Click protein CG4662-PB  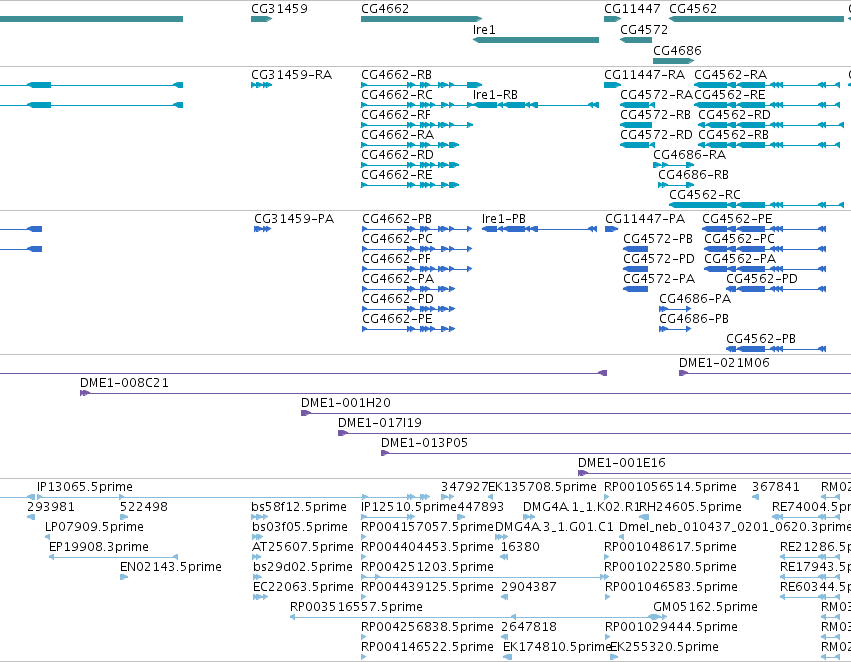[397, 219]
